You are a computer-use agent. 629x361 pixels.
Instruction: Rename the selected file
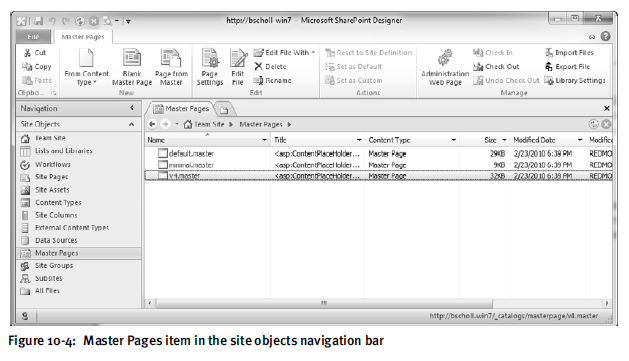pyautogui.click(x=272, y=80)
